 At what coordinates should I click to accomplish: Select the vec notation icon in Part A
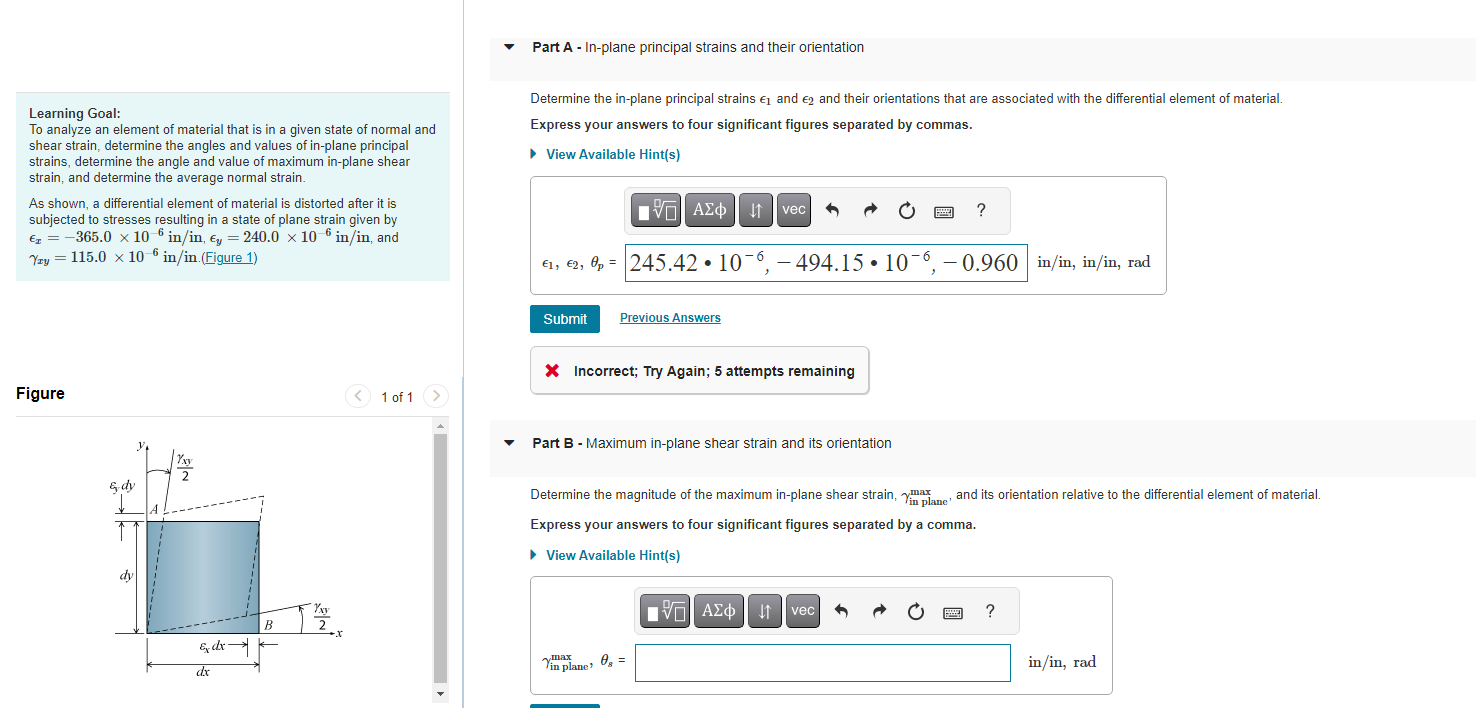(793, 210)
